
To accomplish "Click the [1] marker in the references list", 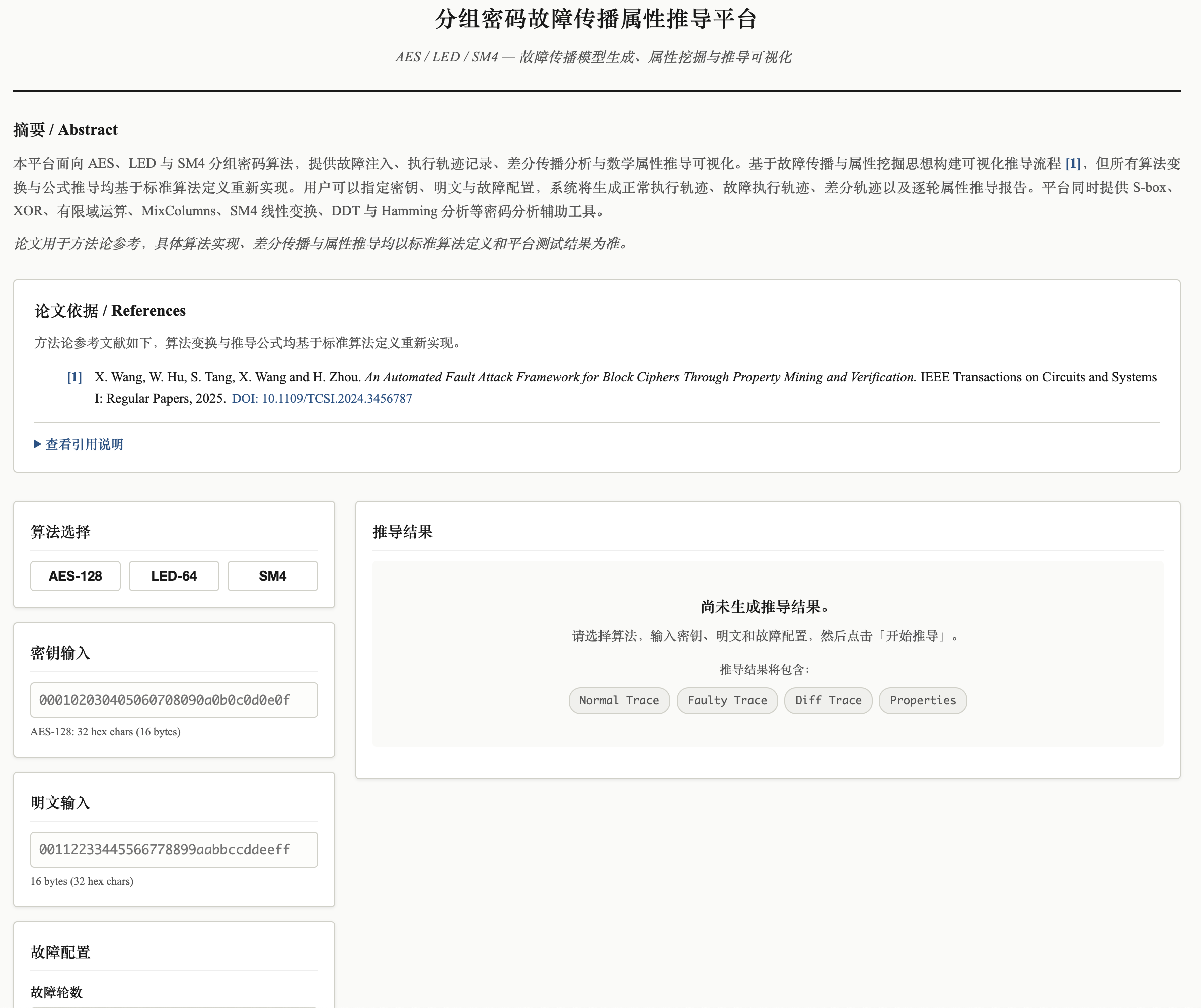I will [74, 377].
